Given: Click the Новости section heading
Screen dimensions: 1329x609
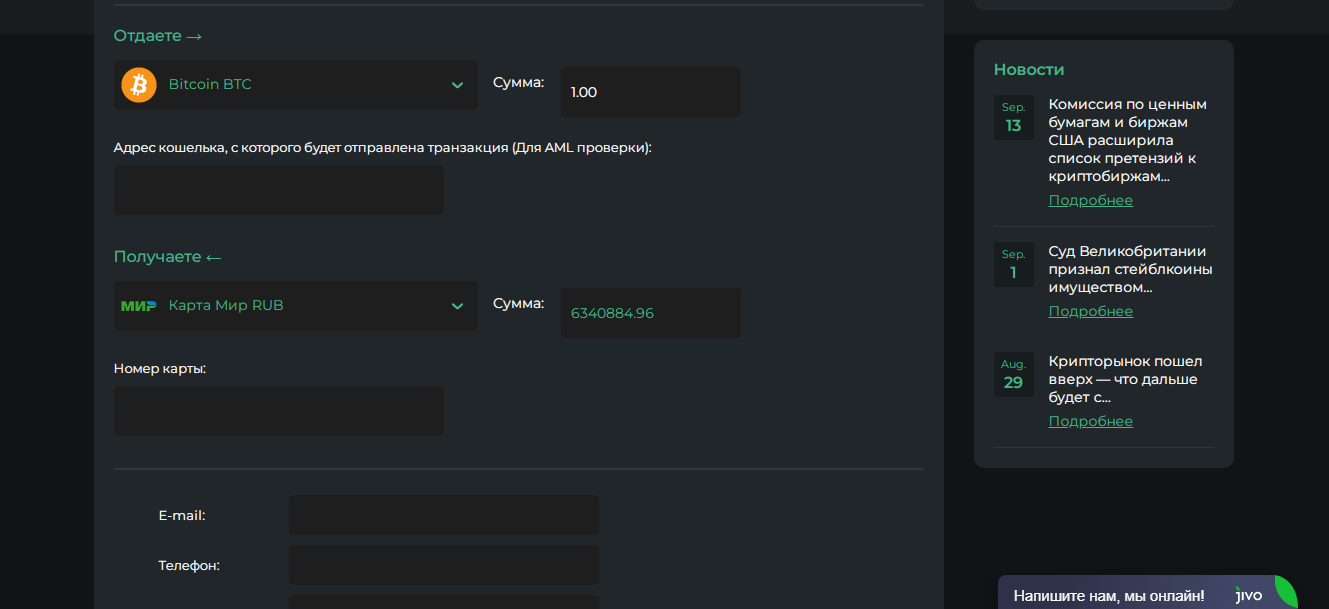Looking at the screenshot, I should click(1029, 70).
